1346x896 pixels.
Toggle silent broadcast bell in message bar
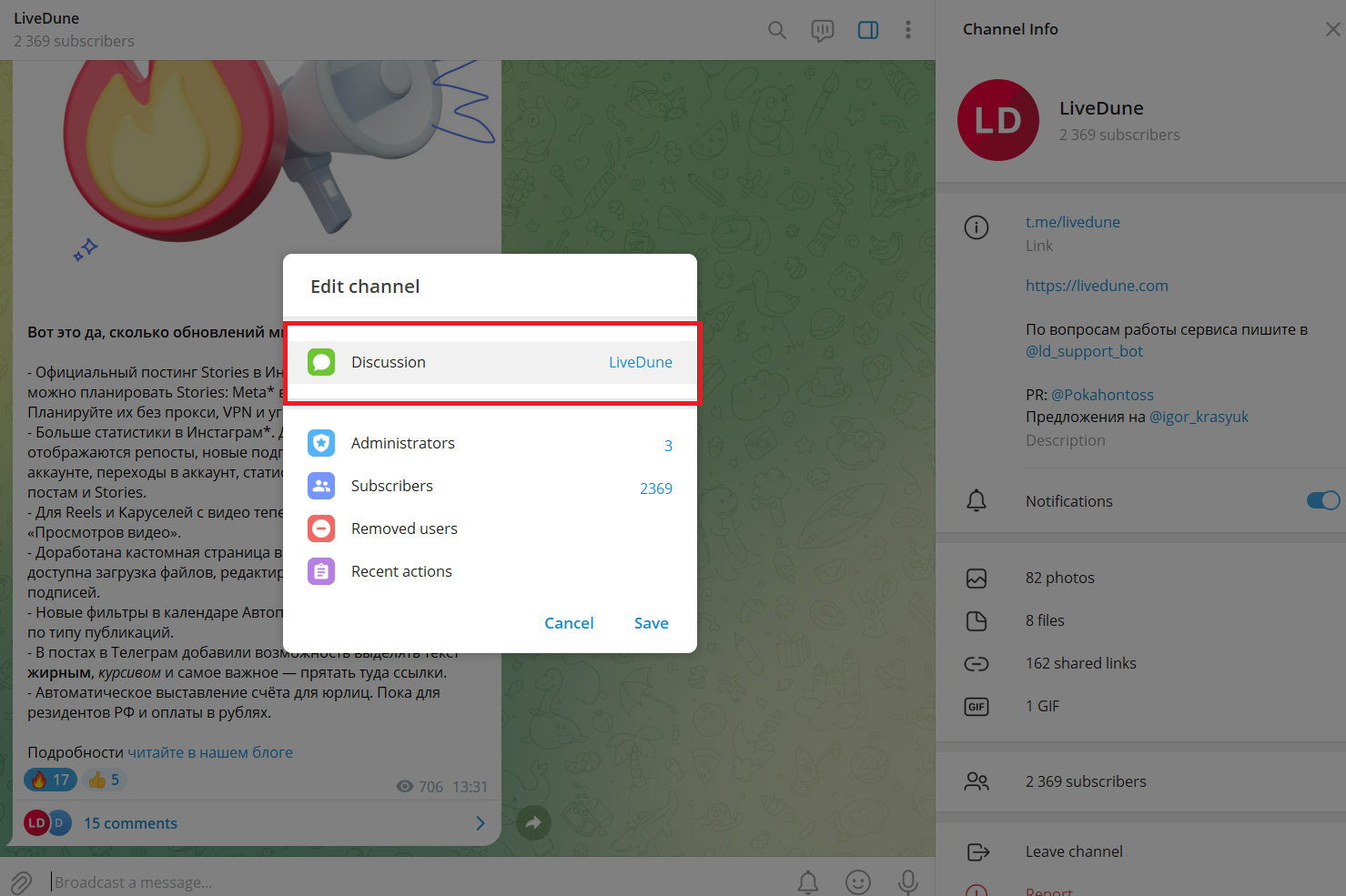[x=808, y=881]
